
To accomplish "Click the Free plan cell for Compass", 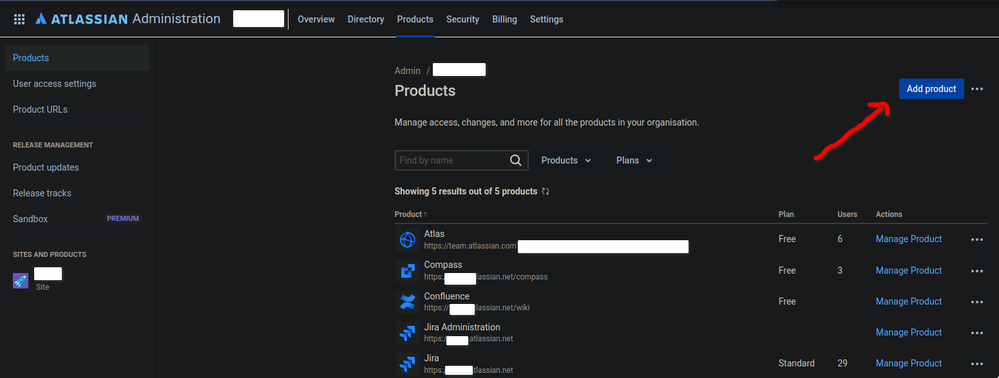I will [x=787, y=270].
